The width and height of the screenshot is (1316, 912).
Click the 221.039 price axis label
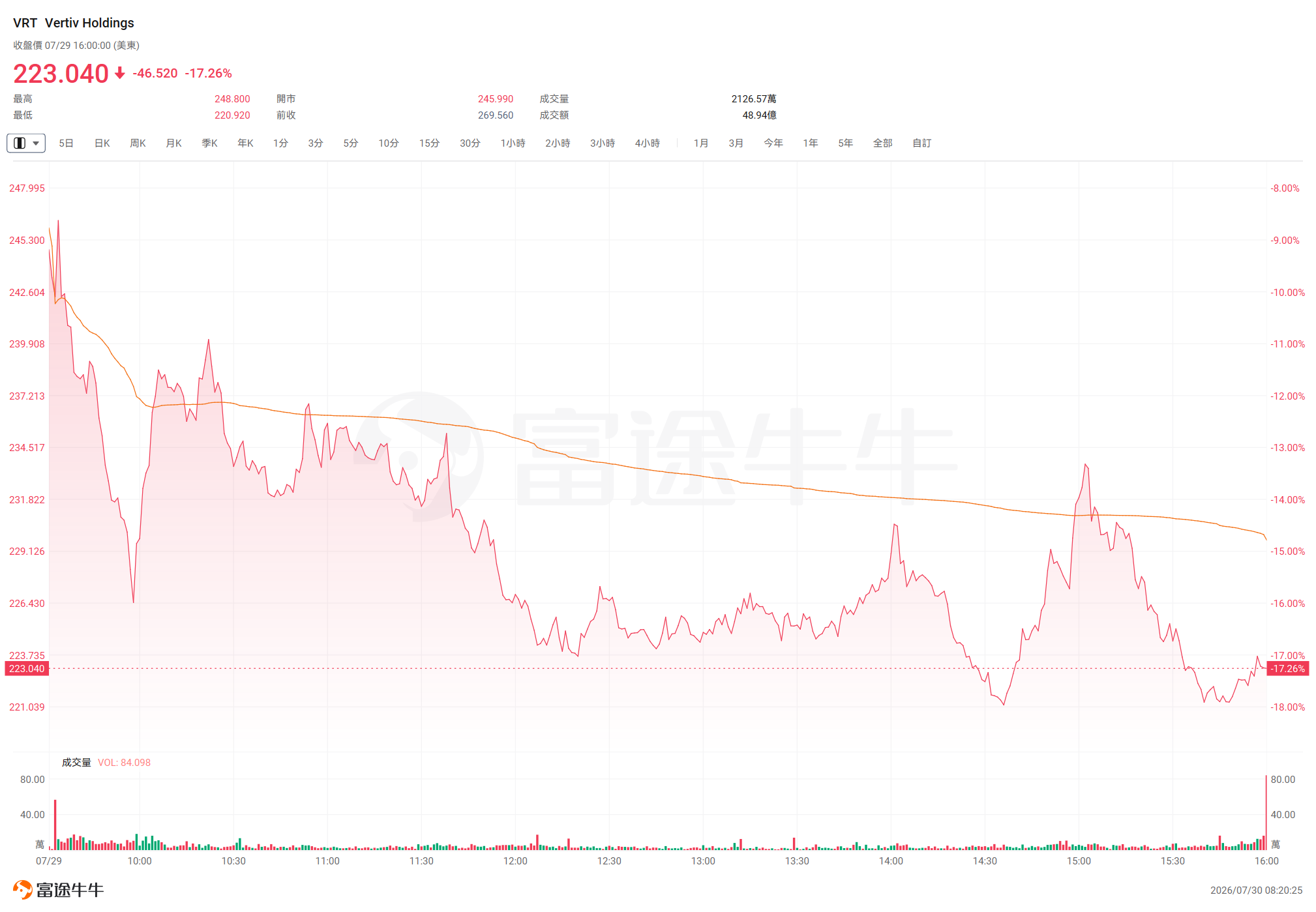[x=27, y=707]
